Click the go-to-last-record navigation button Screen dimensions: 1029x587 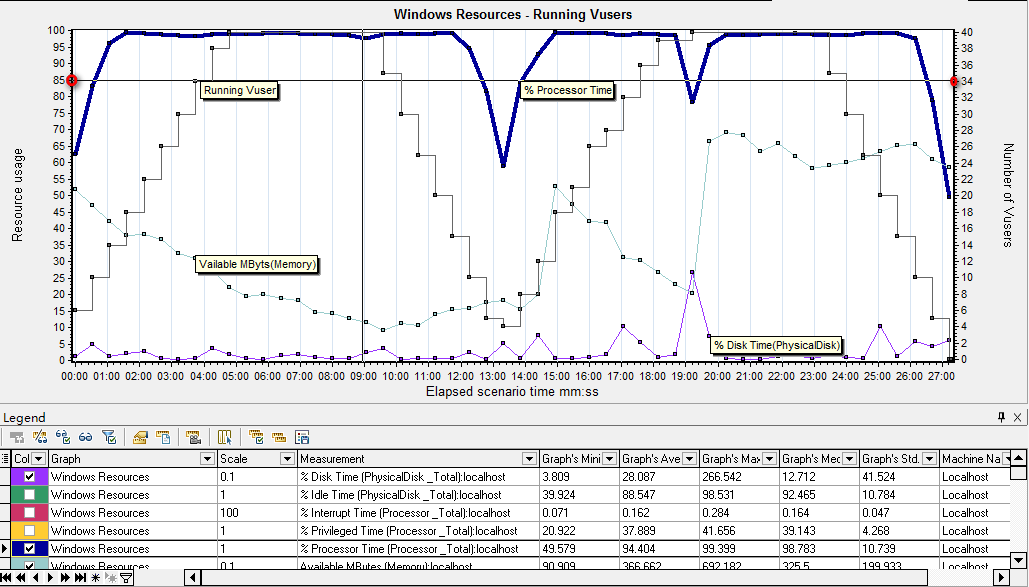(82, 577)
